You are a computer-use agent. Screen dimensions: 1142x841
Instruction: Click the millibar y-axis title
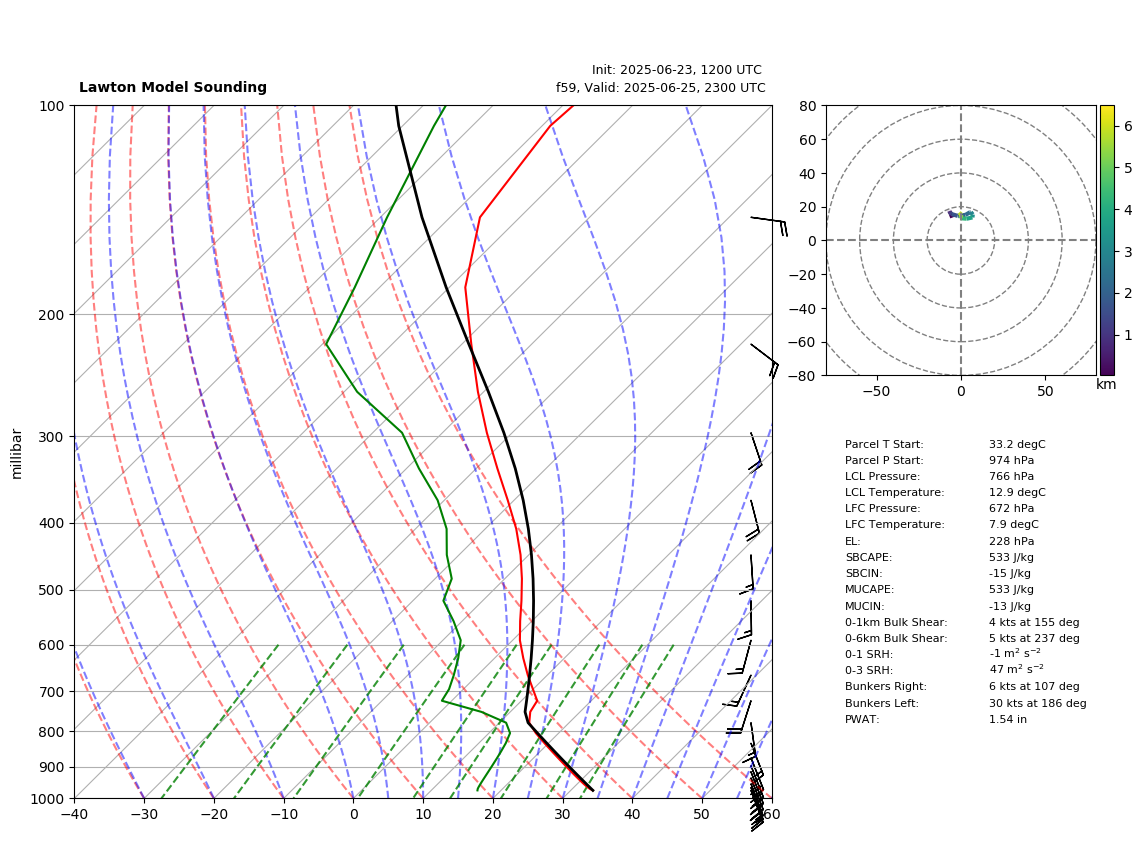point(17,454)
